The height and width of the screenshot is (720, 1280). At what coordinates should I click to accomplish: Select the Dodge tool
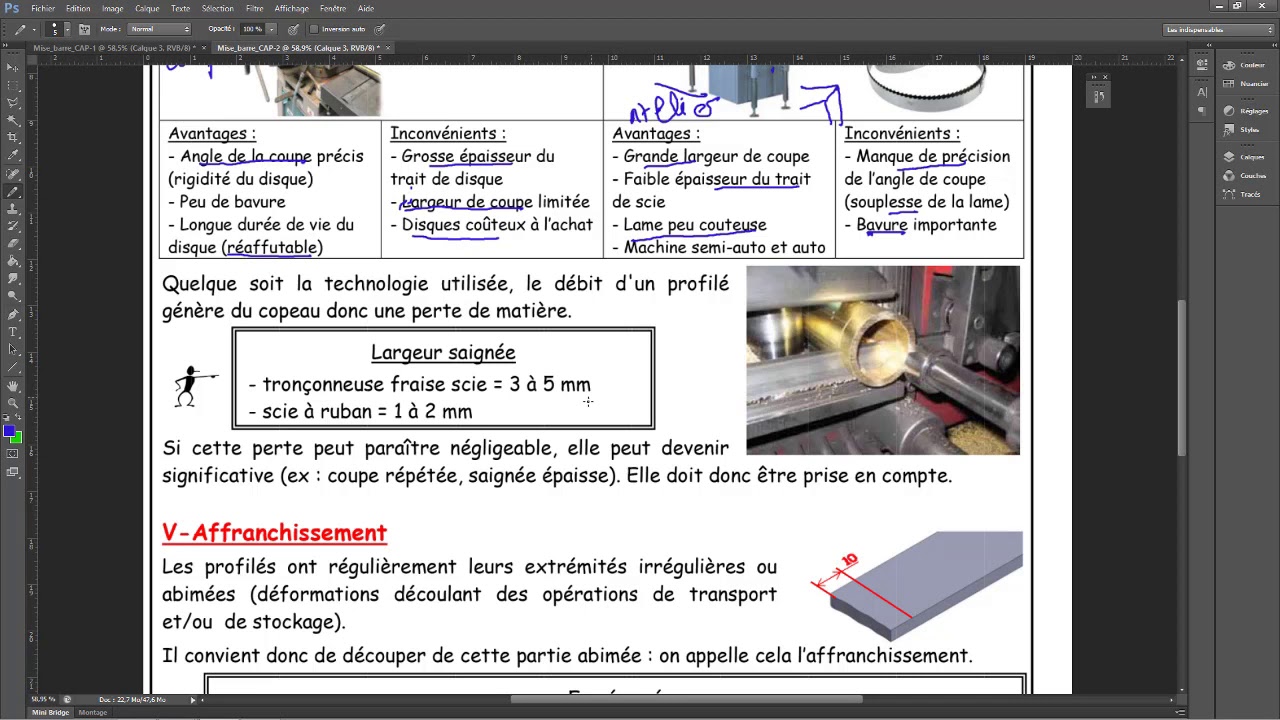13,296
